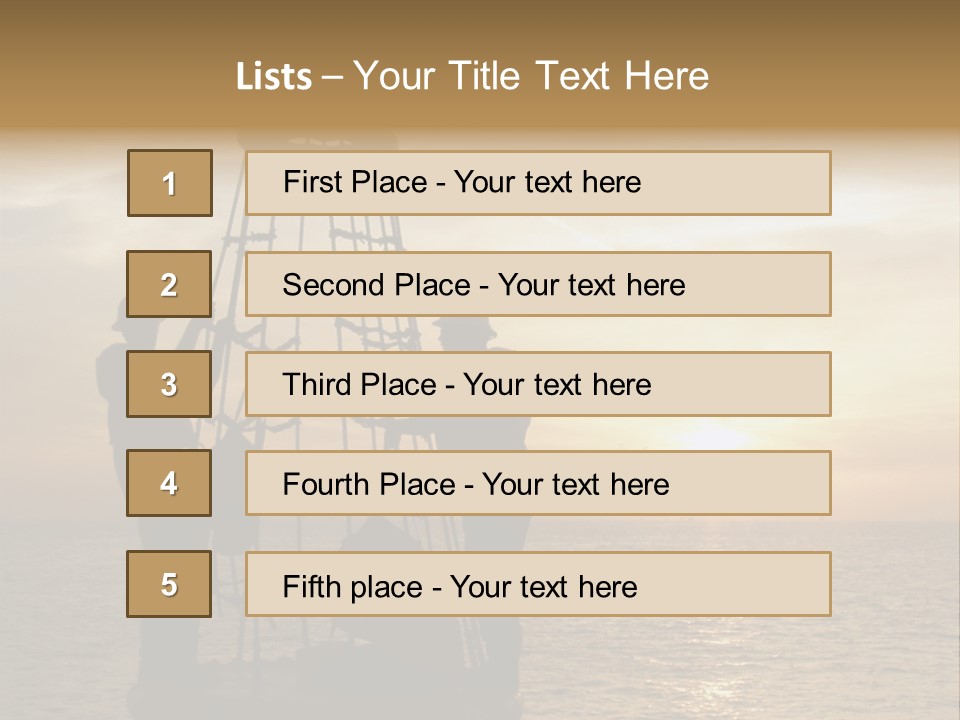960x720 pixels.
Task: Select the "Fifth place - Your text here" box
Action: tap(538, 584)
